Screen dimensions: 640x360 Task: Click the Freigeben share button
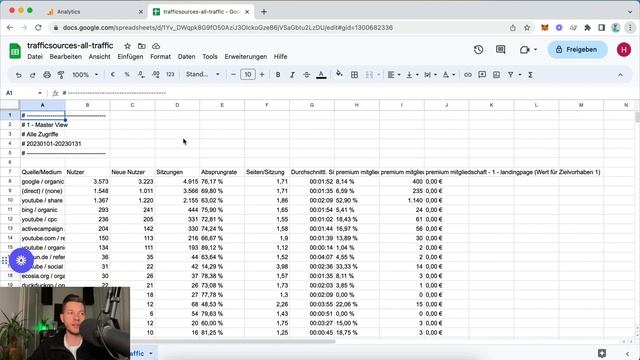[577, 49]
